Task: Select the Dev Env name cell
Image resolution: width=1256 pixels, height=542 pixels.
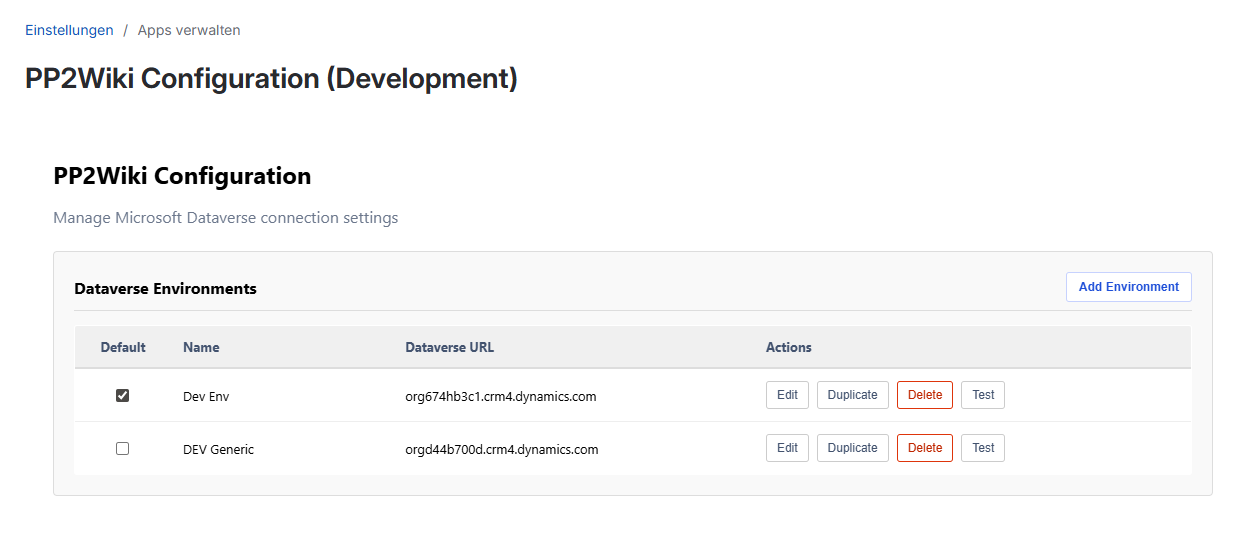Action: point(206,396)
